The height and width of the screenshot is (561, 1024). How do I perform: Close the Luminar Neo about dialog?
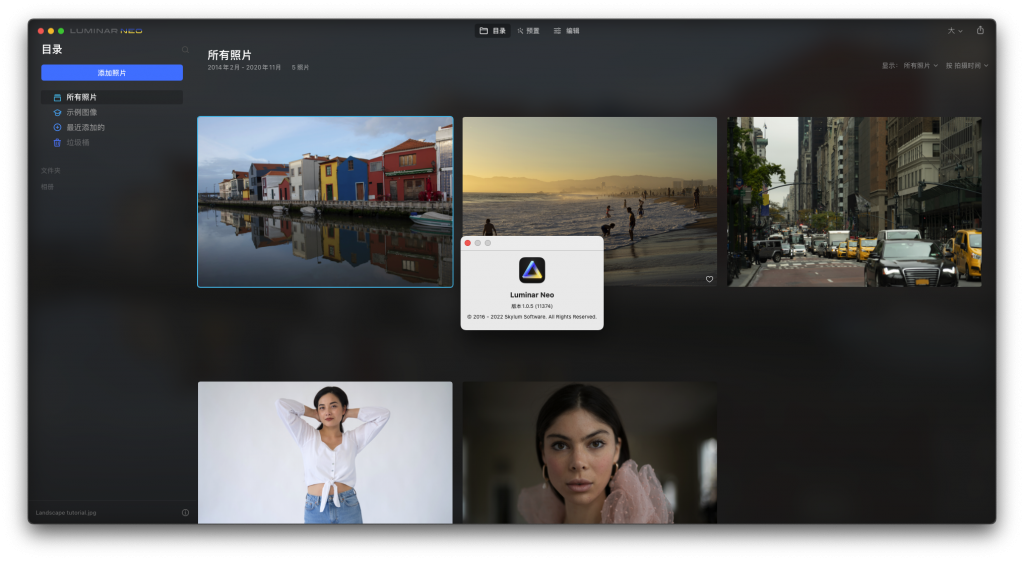coord(468,243)
